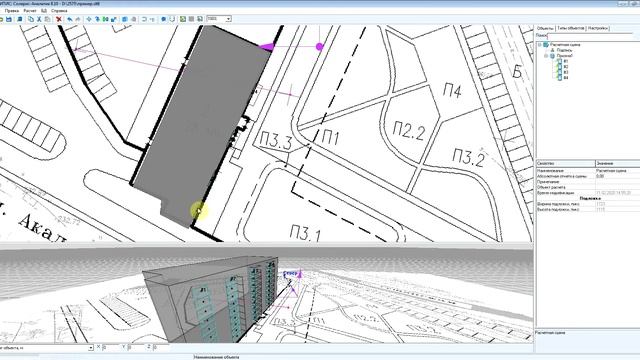Open the Правка menu
640x360 pixels.
(12, 11)
